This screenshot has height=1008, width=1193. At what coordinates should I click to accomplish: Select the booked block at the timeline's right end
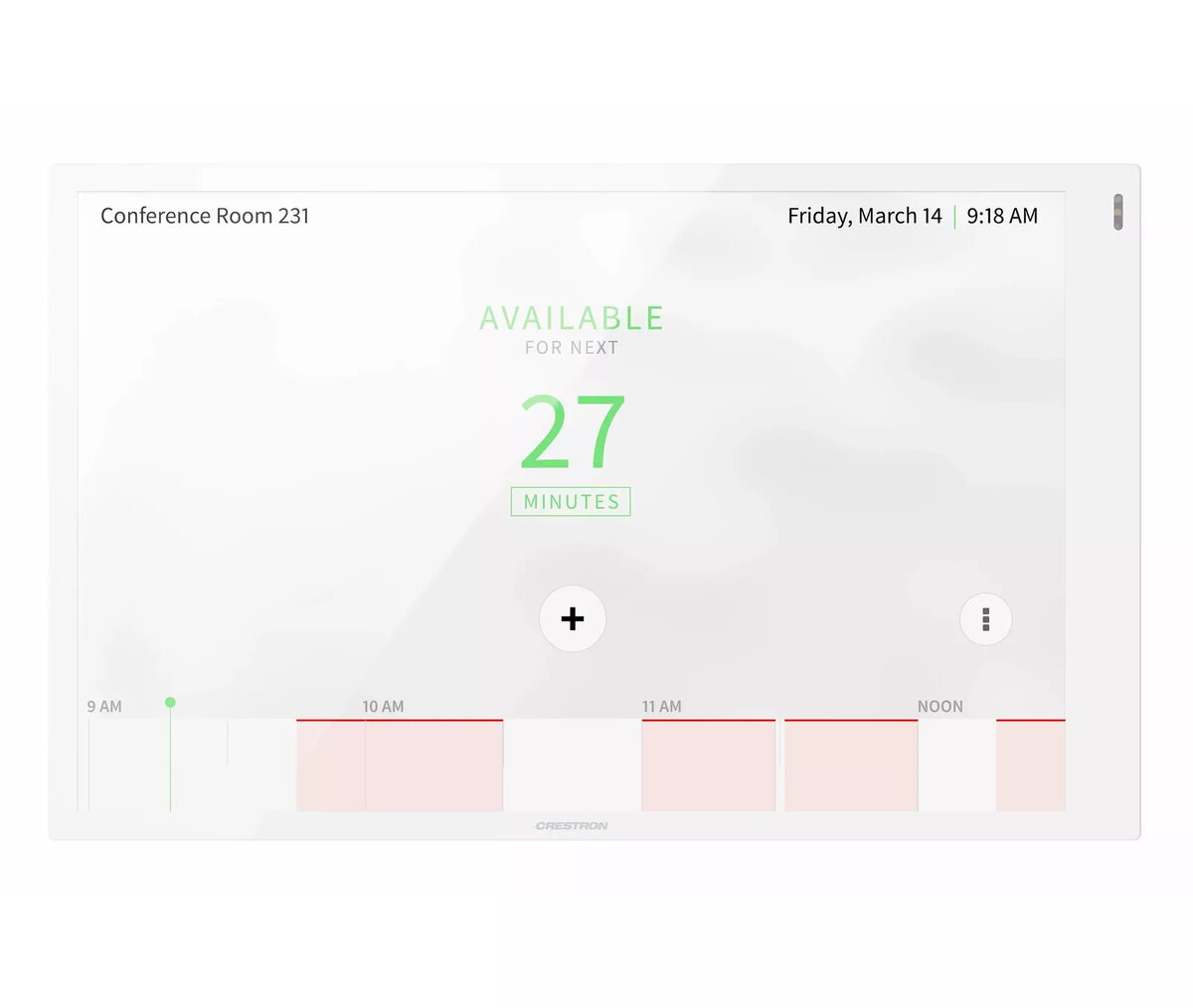(1031, 765)
